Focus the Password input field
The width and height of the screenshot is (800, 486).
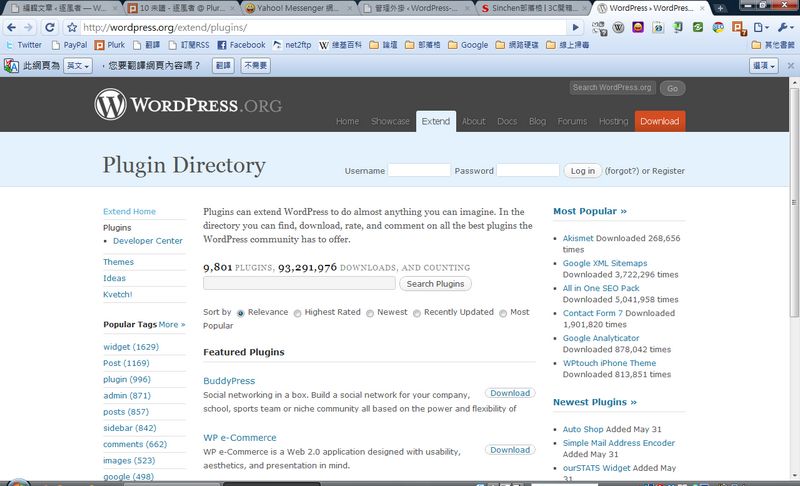pos(528,170)
